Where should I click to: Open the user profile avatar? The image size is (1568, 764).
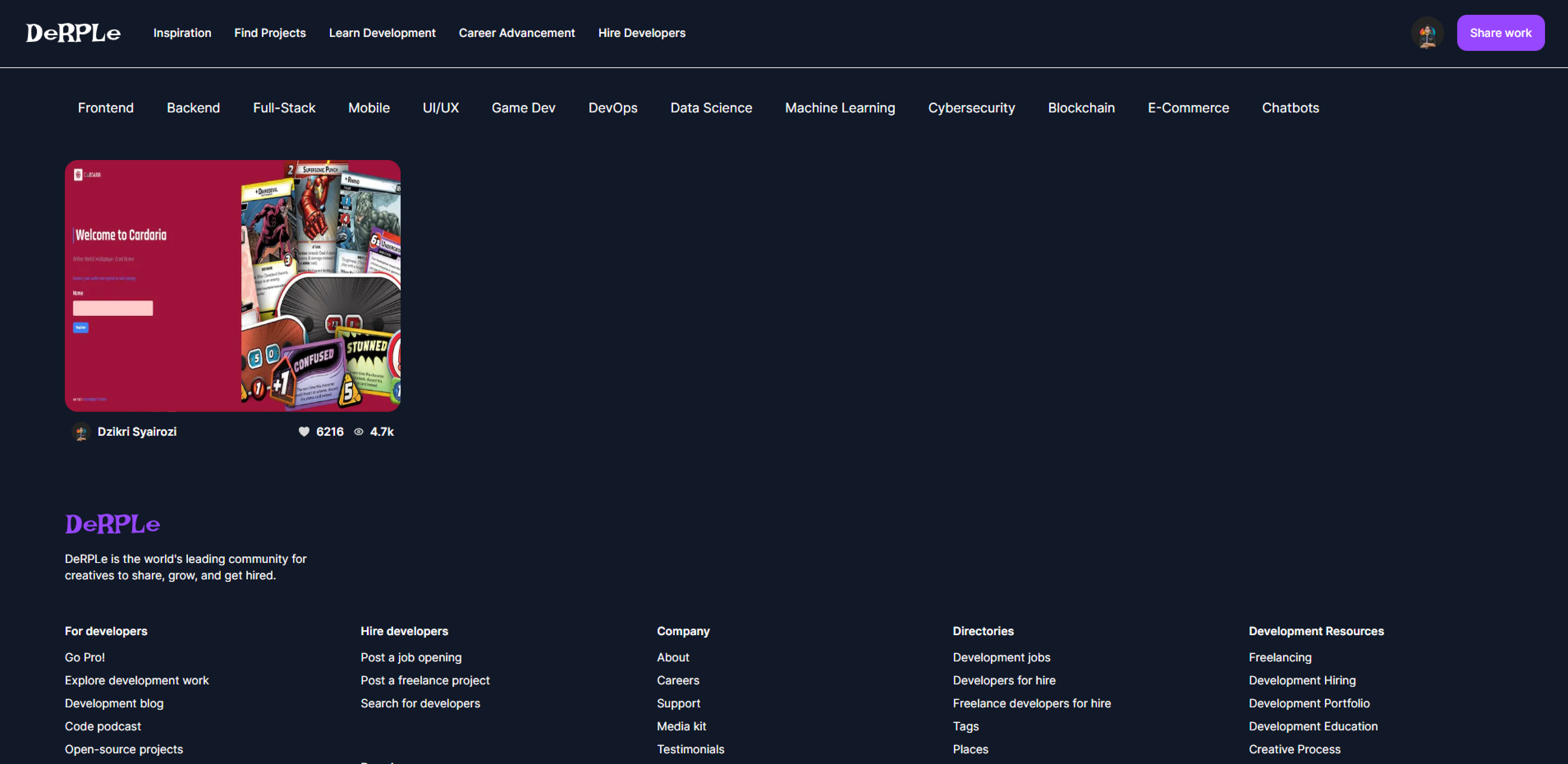pos(1427,33)
